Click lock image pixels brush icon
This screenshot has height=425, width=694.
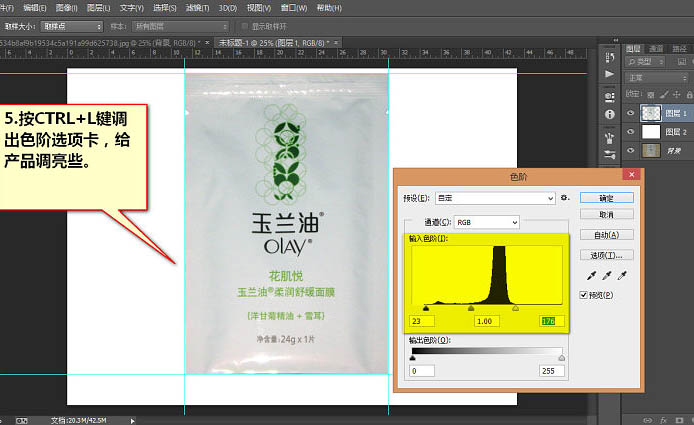[x=664, y=95]
